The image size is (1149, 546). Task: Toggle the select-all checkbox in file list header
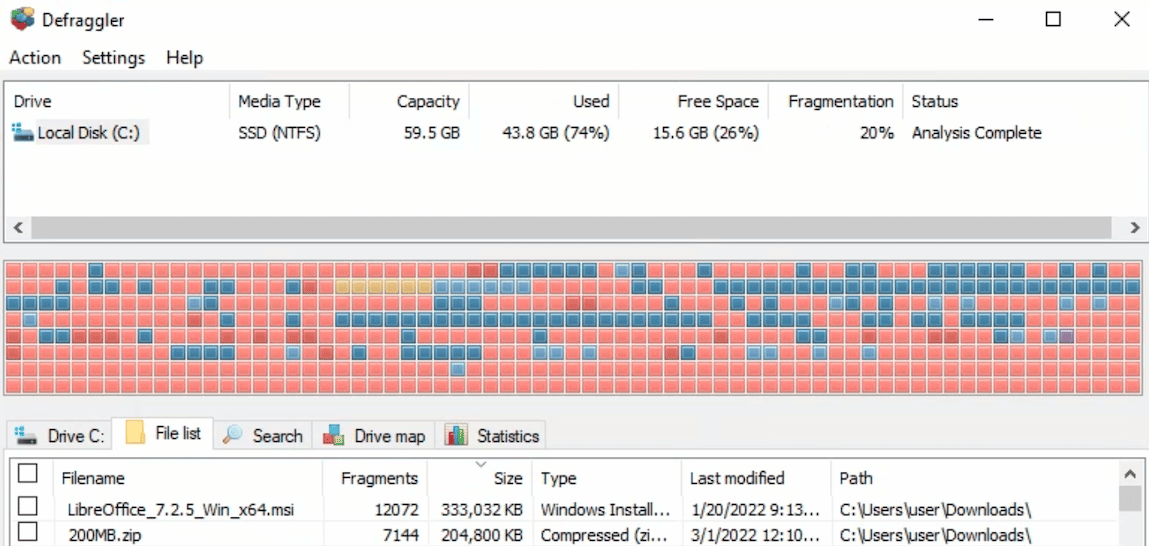coord(28,473)
